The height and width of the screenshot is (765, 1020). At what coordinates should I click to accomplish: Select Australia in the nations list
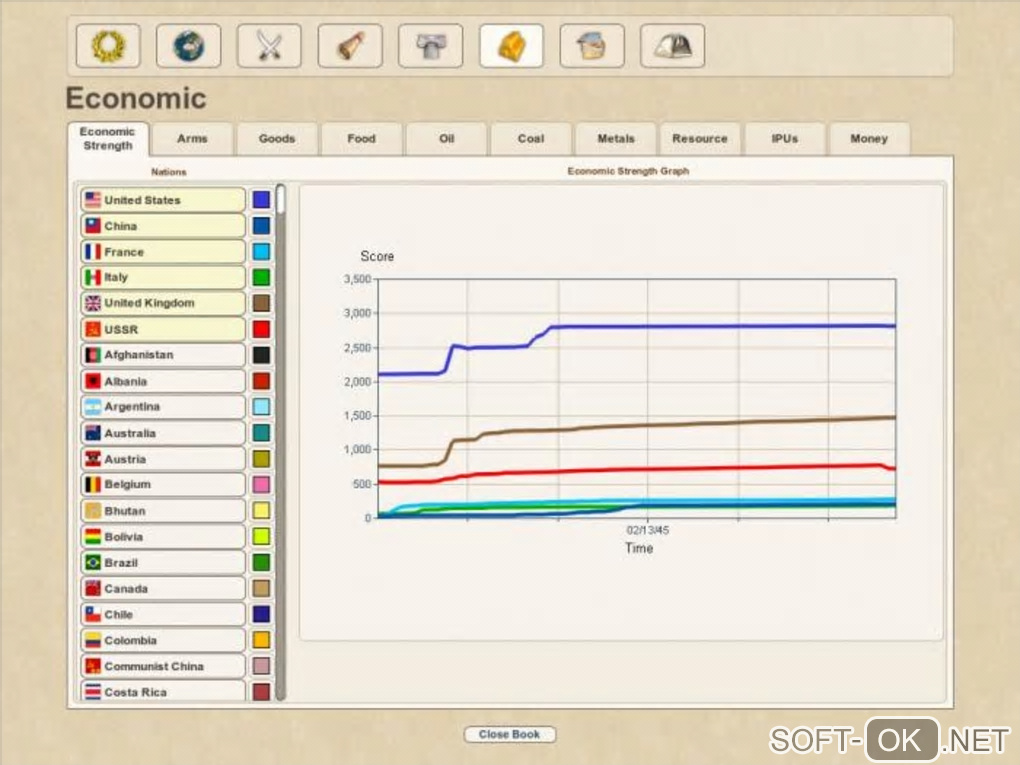163,433
